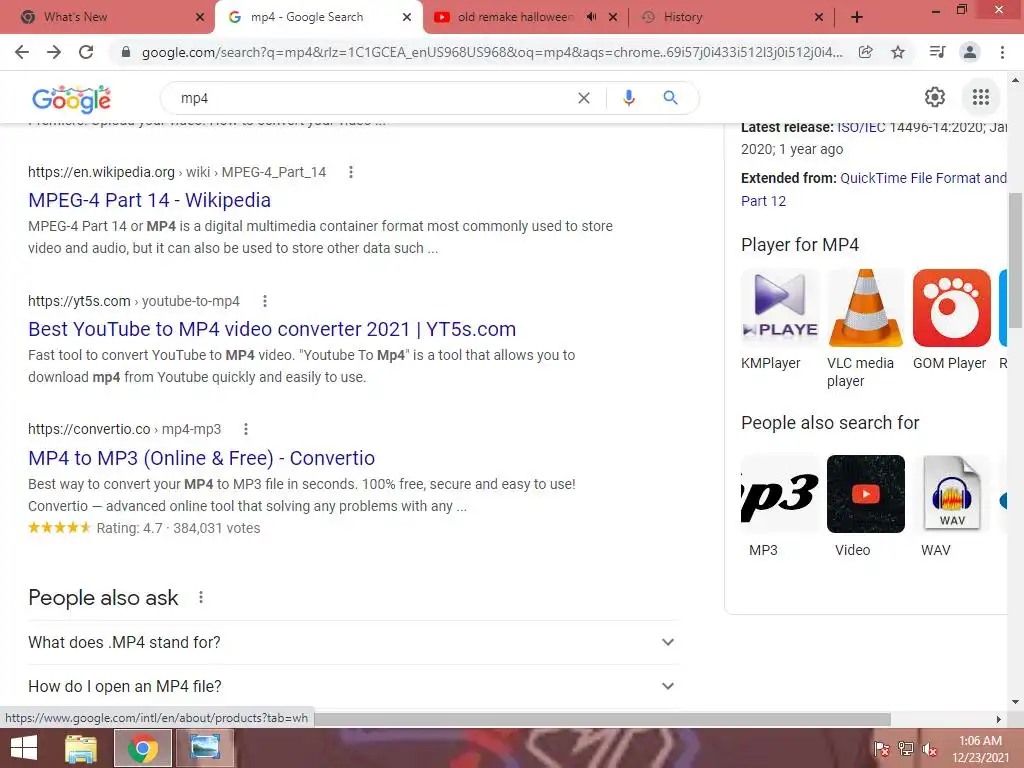Clear the search box with the X
Image resolution: width=1024 pixels, height=768 pixels.
584,98
